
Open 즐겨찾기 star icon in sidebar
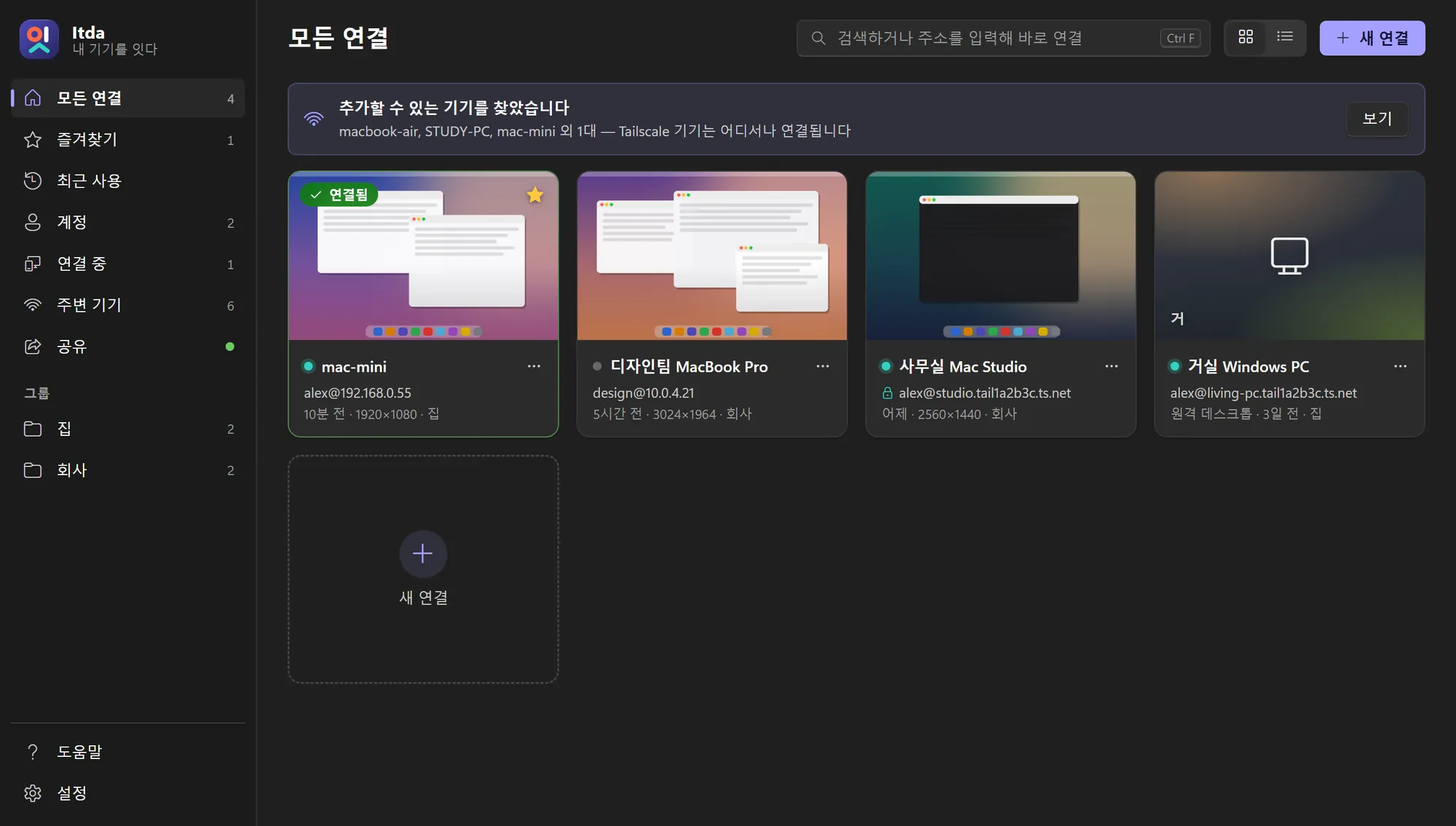[33, 140]
